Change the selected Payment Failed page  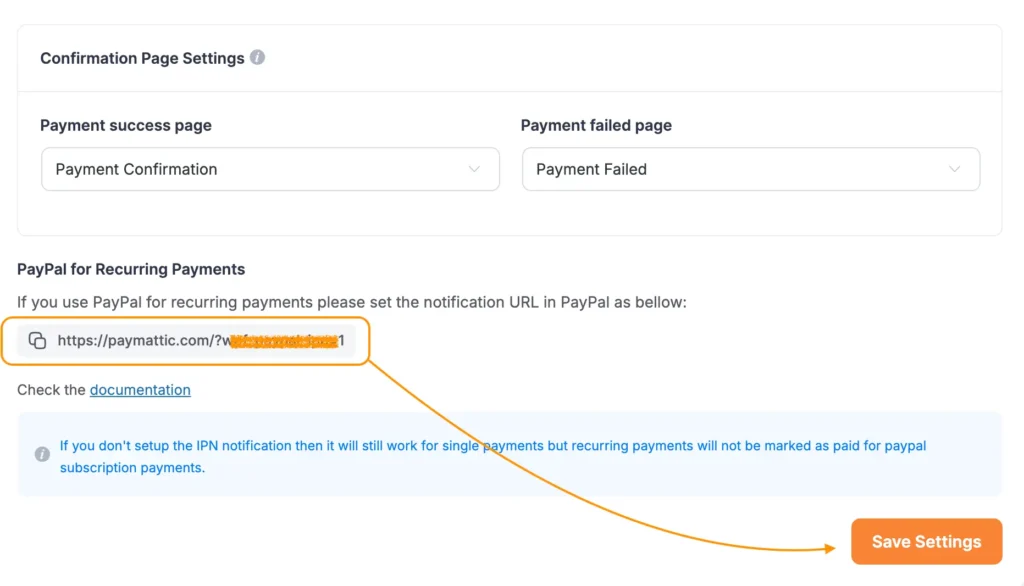tap(751, 169)
